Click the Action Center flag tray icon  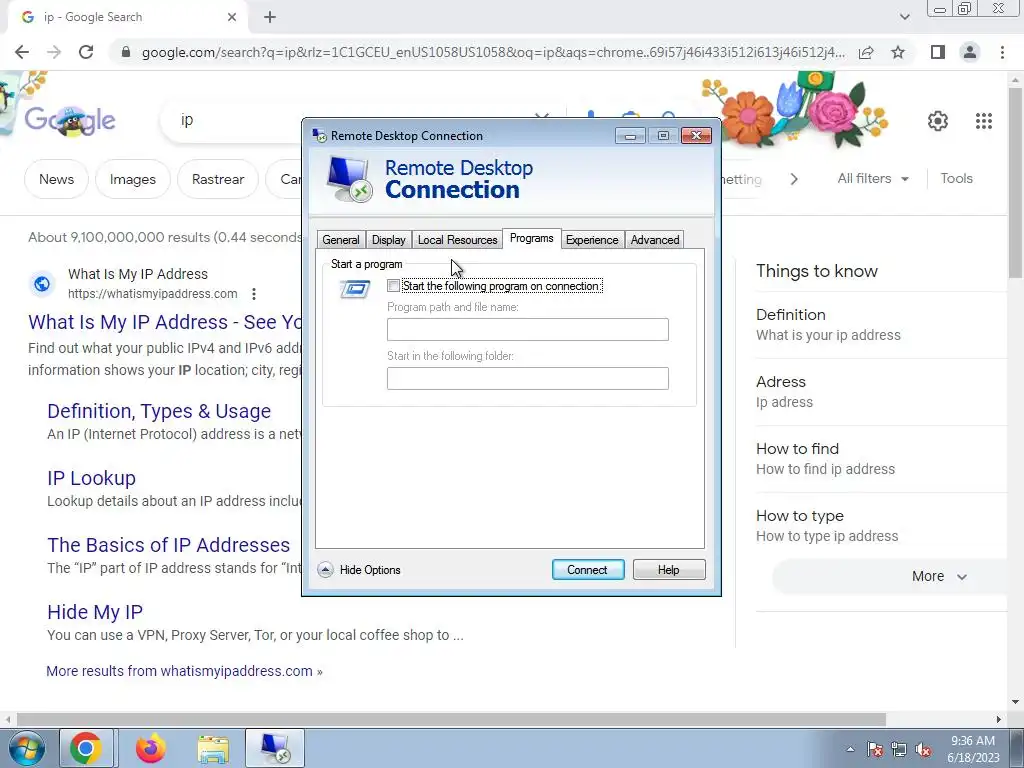(874, 749)
